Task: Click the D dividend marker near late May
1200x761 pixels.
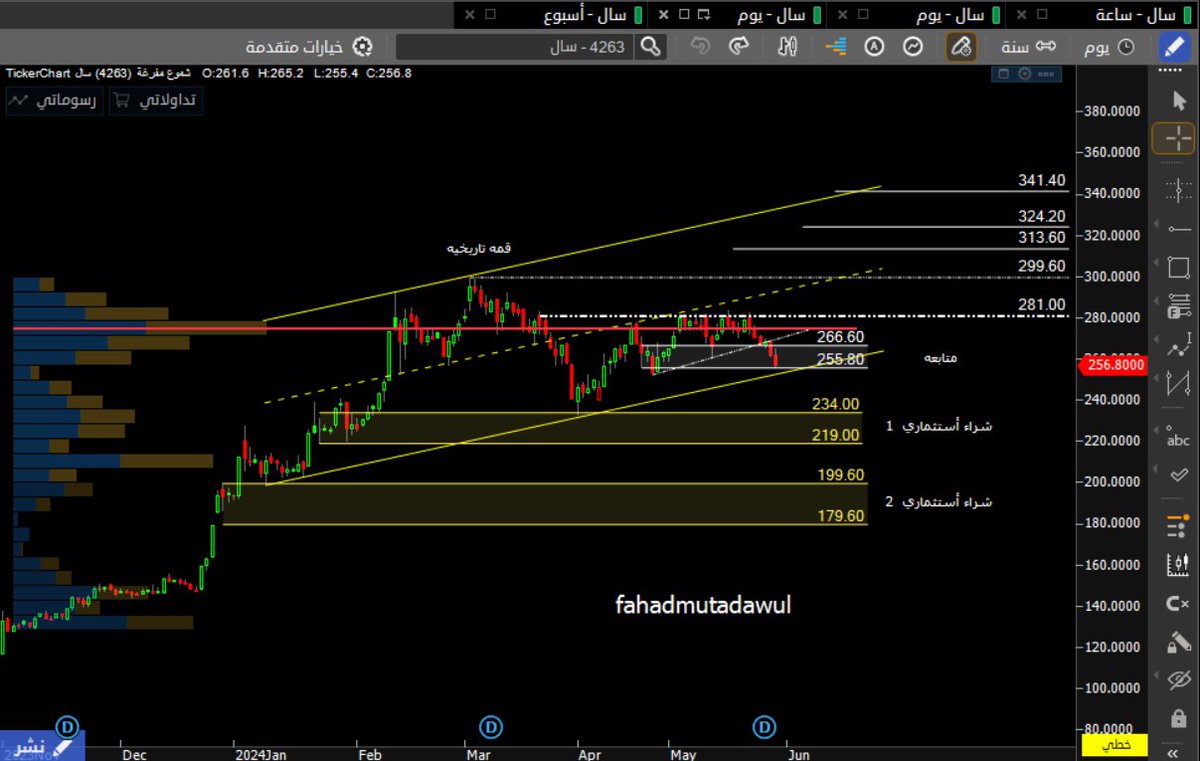Action: [x=765, y=725]
